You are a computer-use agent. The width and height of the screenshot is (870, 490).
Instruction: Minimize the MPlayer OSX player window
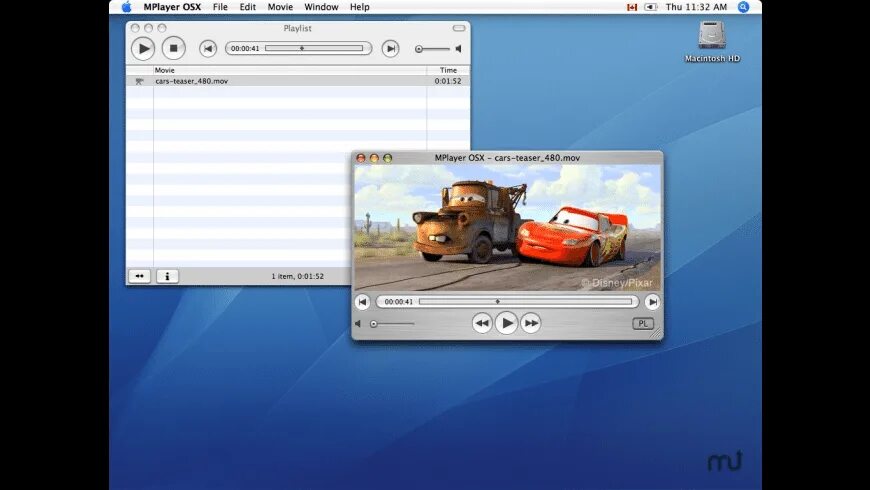(374, 158)
